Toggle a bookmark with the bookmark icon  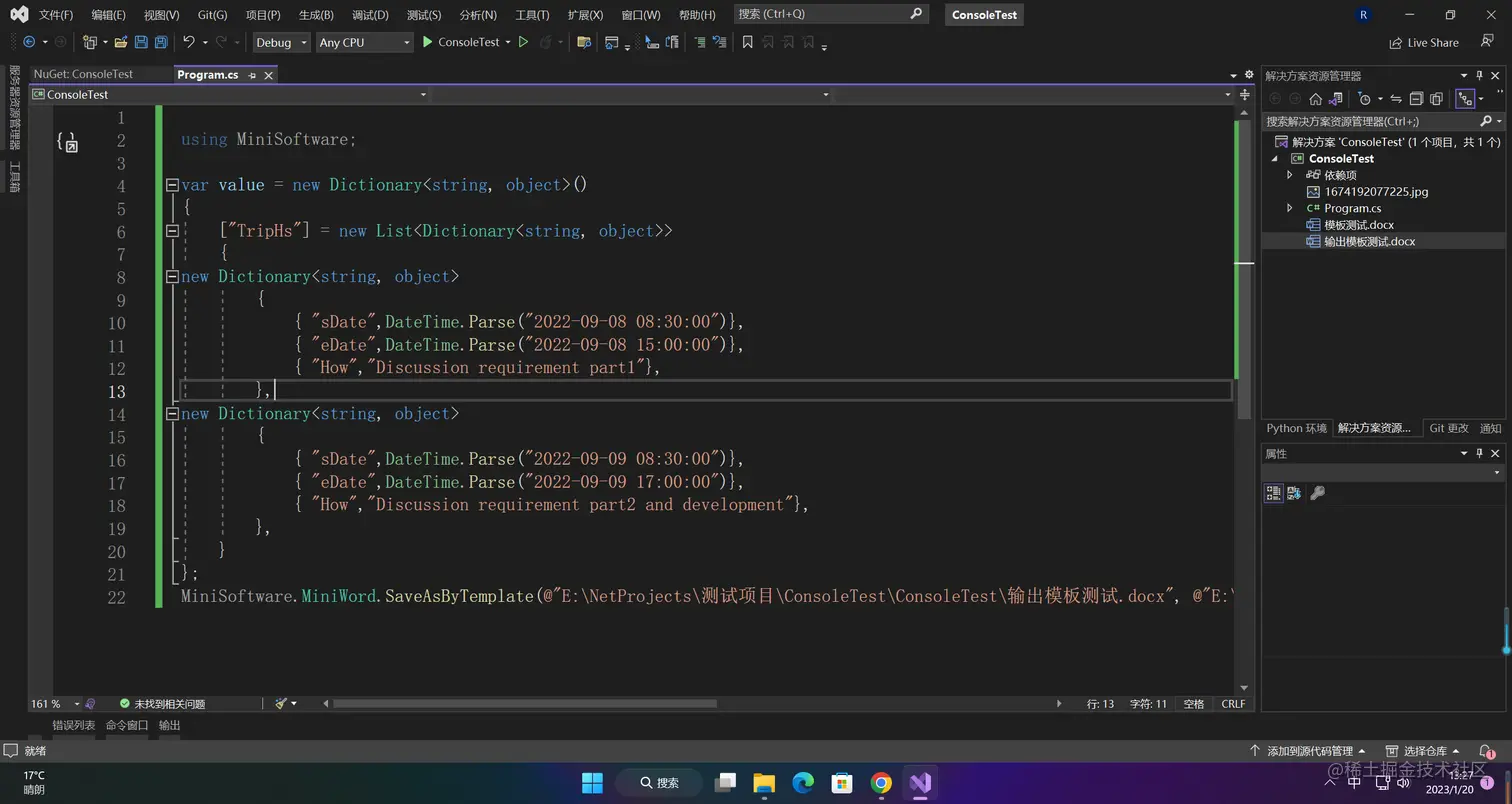[x=747, y=42]
